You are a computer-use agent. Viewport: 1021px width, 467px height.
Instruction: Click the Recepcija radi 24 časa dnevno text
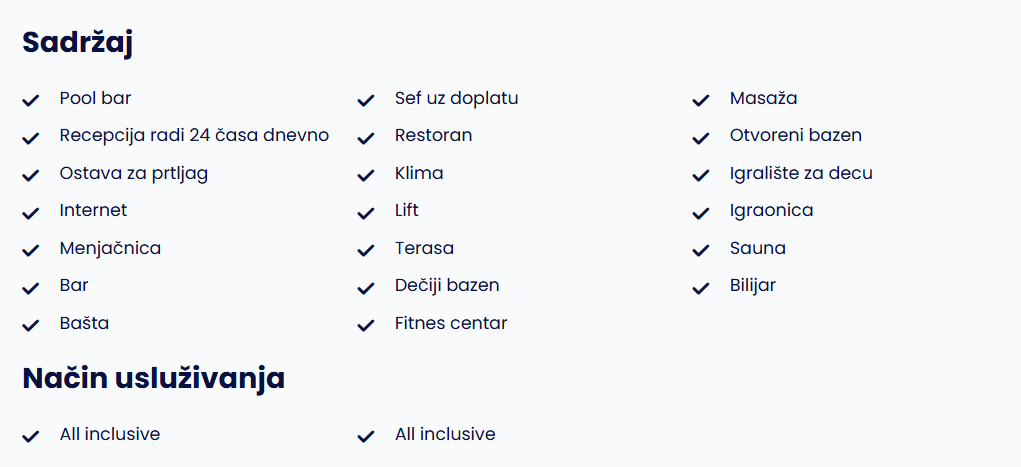[x=194, y=135]
